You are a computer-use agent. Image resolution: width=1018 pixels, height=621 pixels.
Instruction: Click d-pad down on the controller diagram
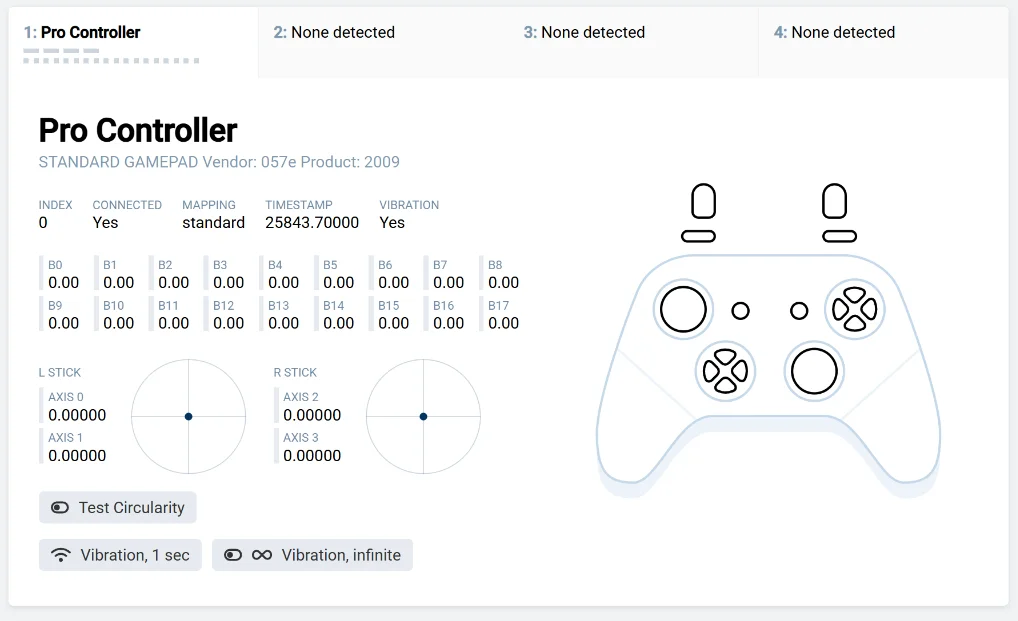725,386
